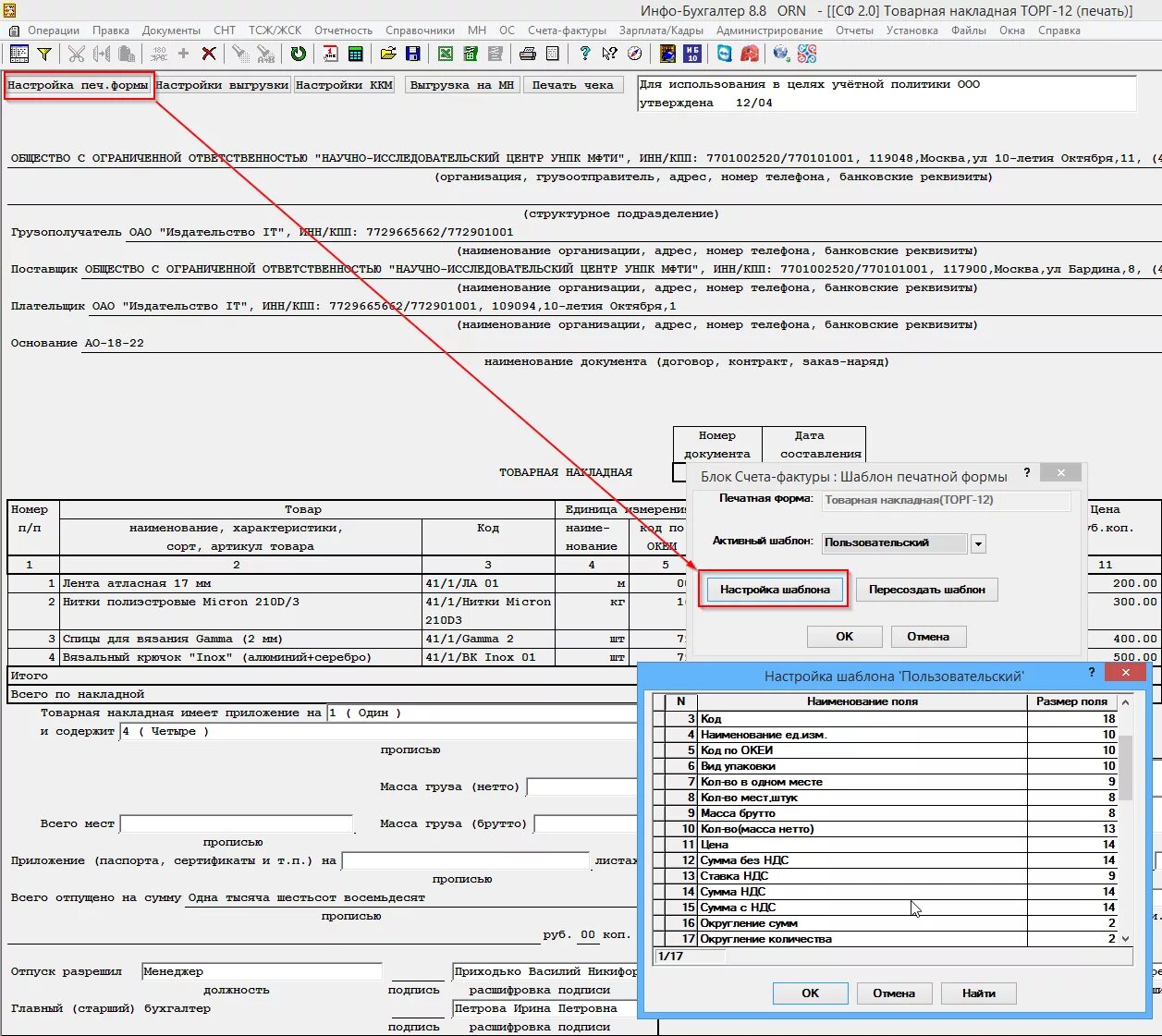Open the Документы menu
The height and width of the screenshot is (1036, 1162).
tap(171, 30)
